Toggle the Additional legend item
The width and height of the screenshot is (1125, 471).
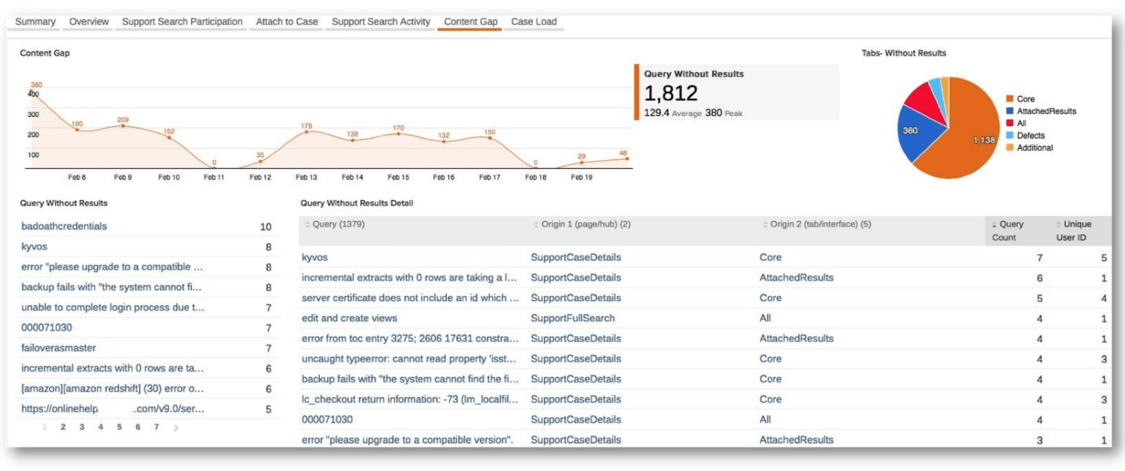[1034, 148]
